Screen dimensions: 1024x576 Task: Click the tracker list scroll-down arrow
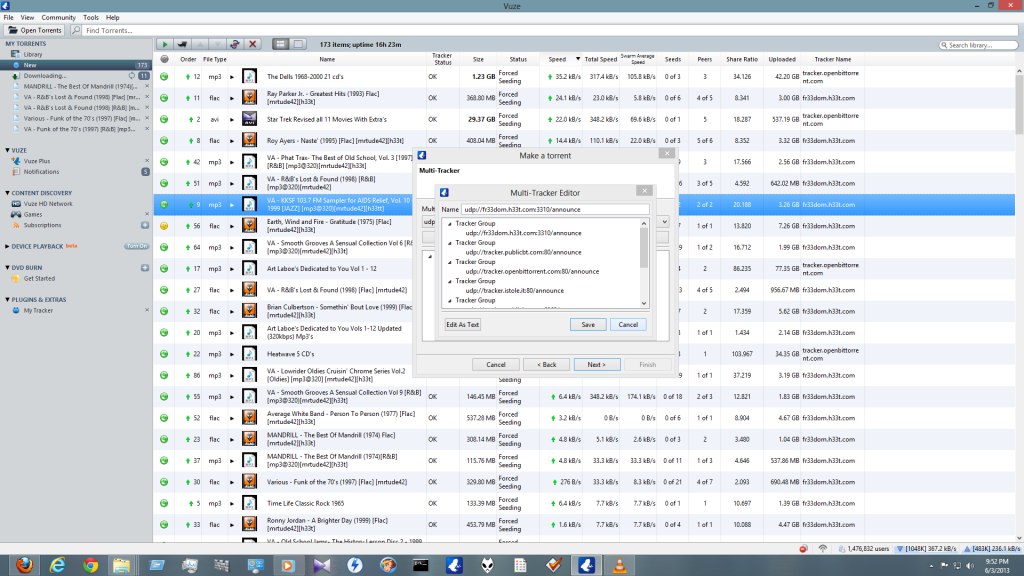tap(644, 303)
